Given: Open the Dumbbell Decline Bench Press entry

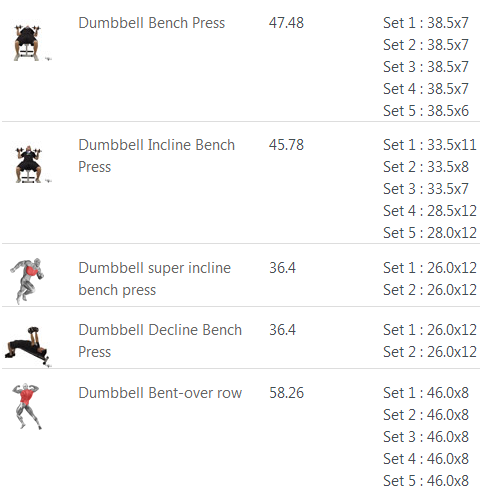Looking at the screenshot, I should tap(160, 341).
